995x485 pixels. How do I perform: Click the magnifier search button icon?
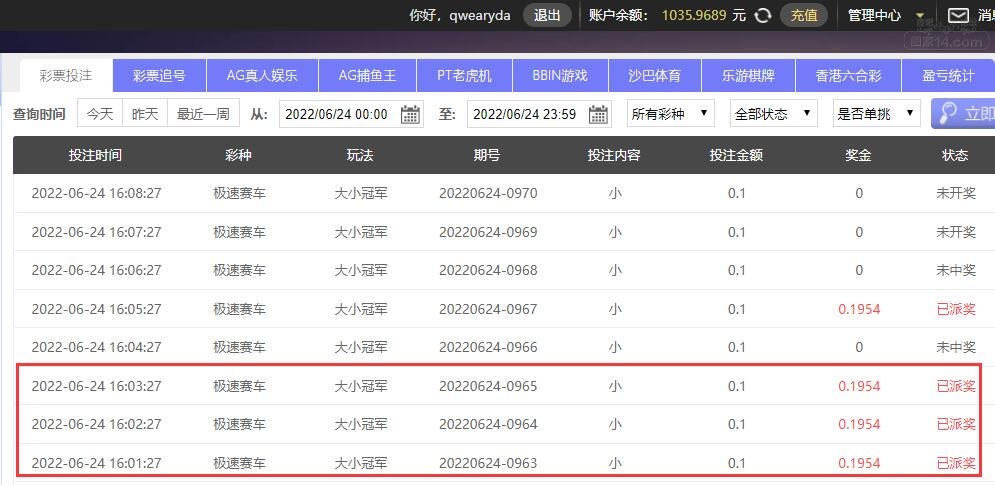click(x=947, y=114)
